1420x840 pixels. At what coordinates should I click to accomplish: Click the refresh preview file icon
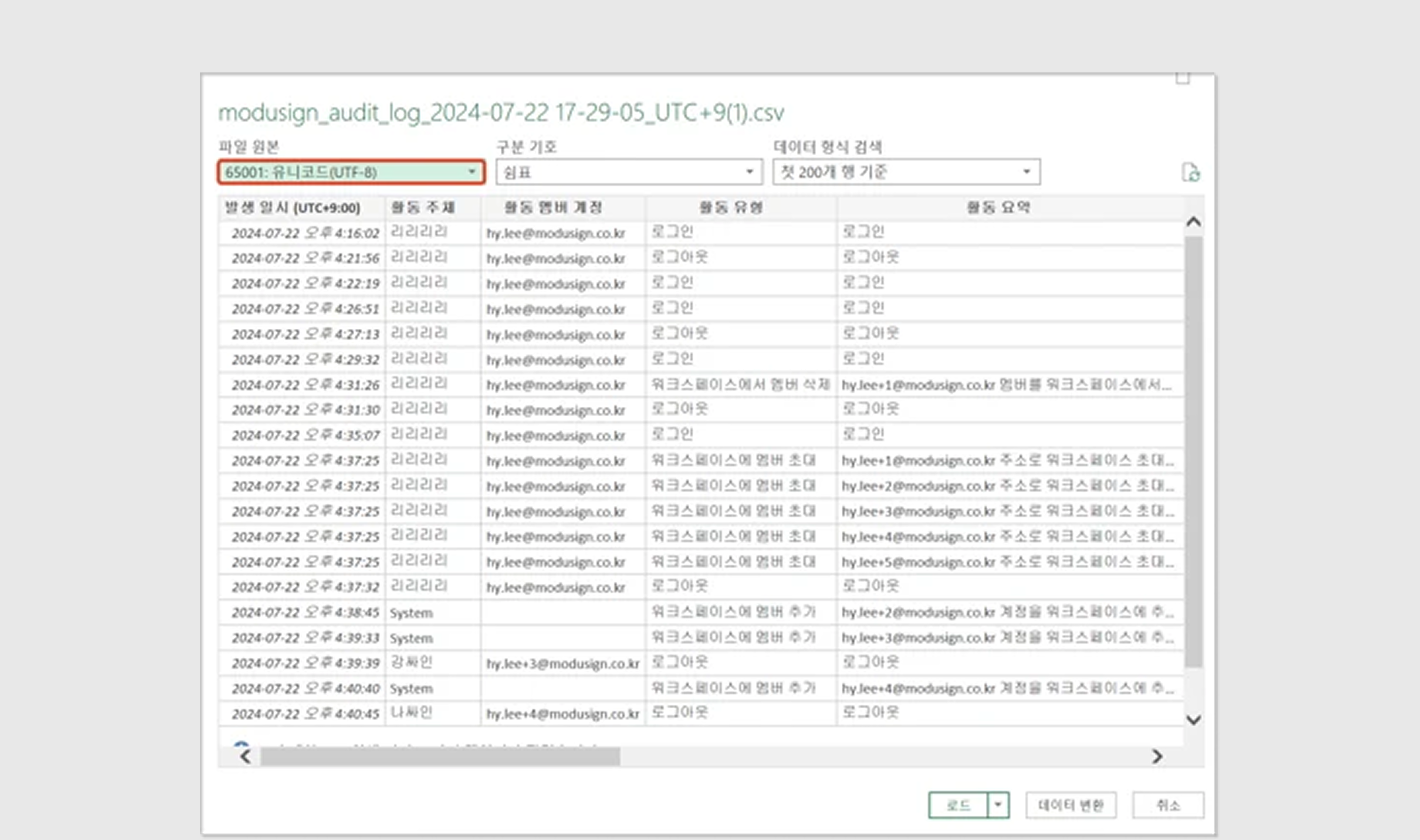click(x=1190, y=172)
